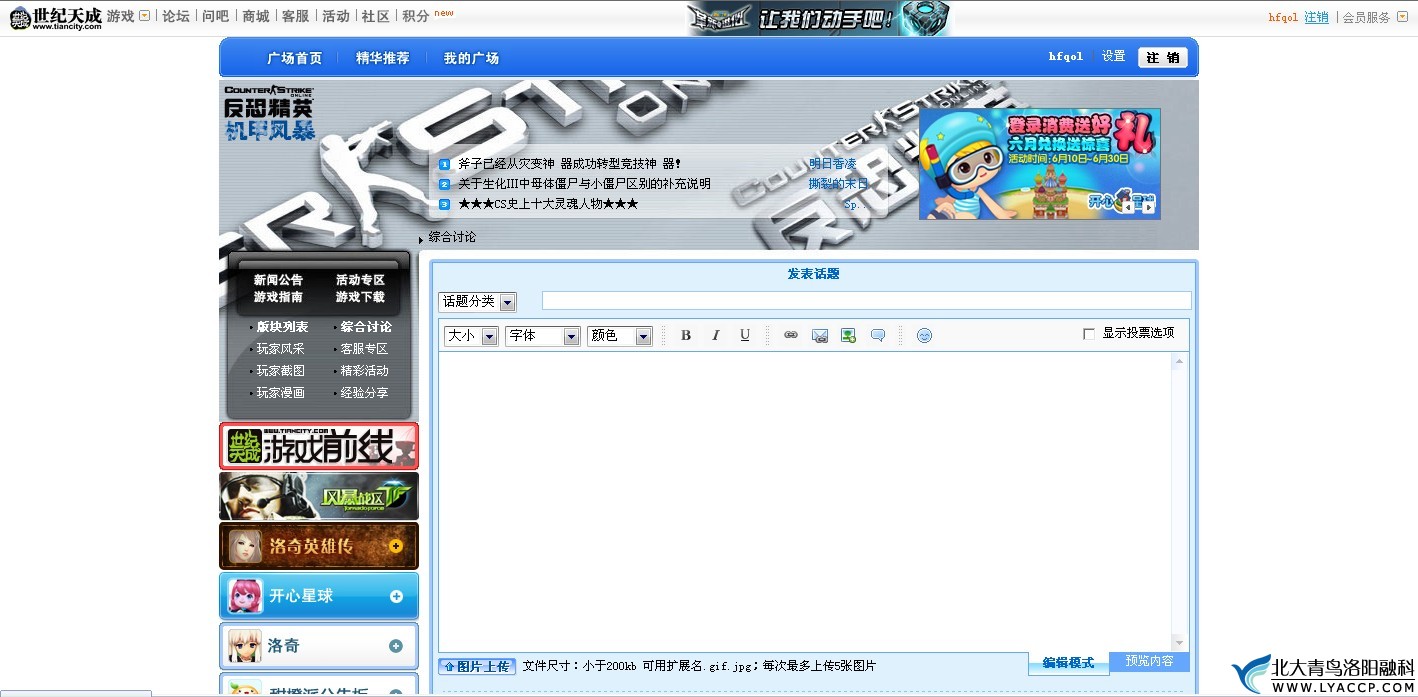
Task: Apply bold formatting with the B icon
Action: point(686,336)
